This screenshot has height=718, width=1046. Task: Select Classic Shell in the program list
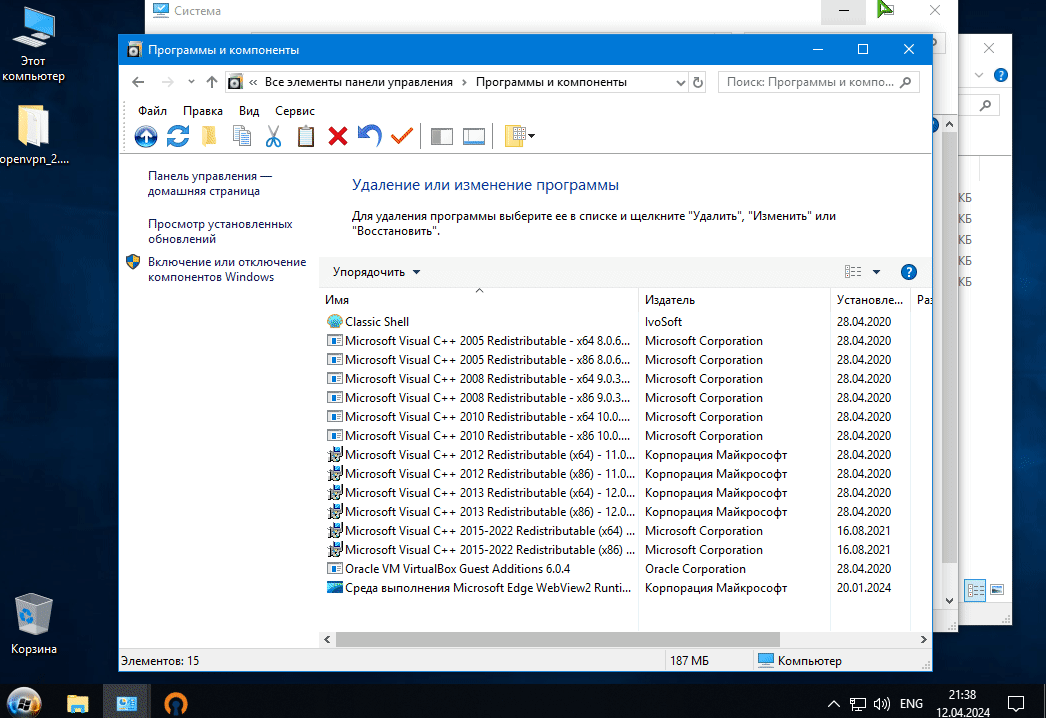pos(377,322)
